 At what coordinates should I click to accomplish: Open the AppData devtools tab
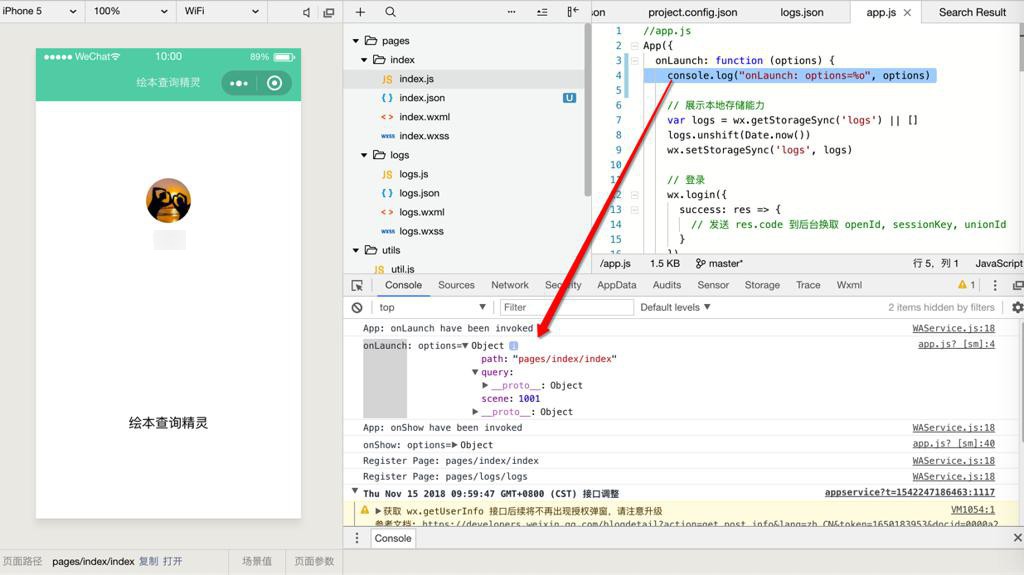coord(616,285)
